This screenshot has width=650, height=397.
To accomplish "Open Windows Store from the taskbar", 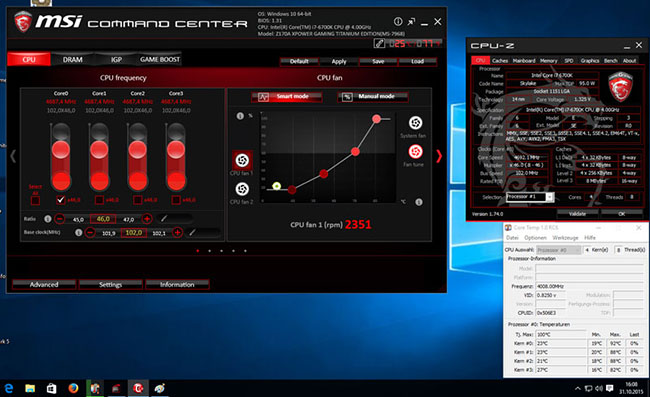I will click(51, 388).
